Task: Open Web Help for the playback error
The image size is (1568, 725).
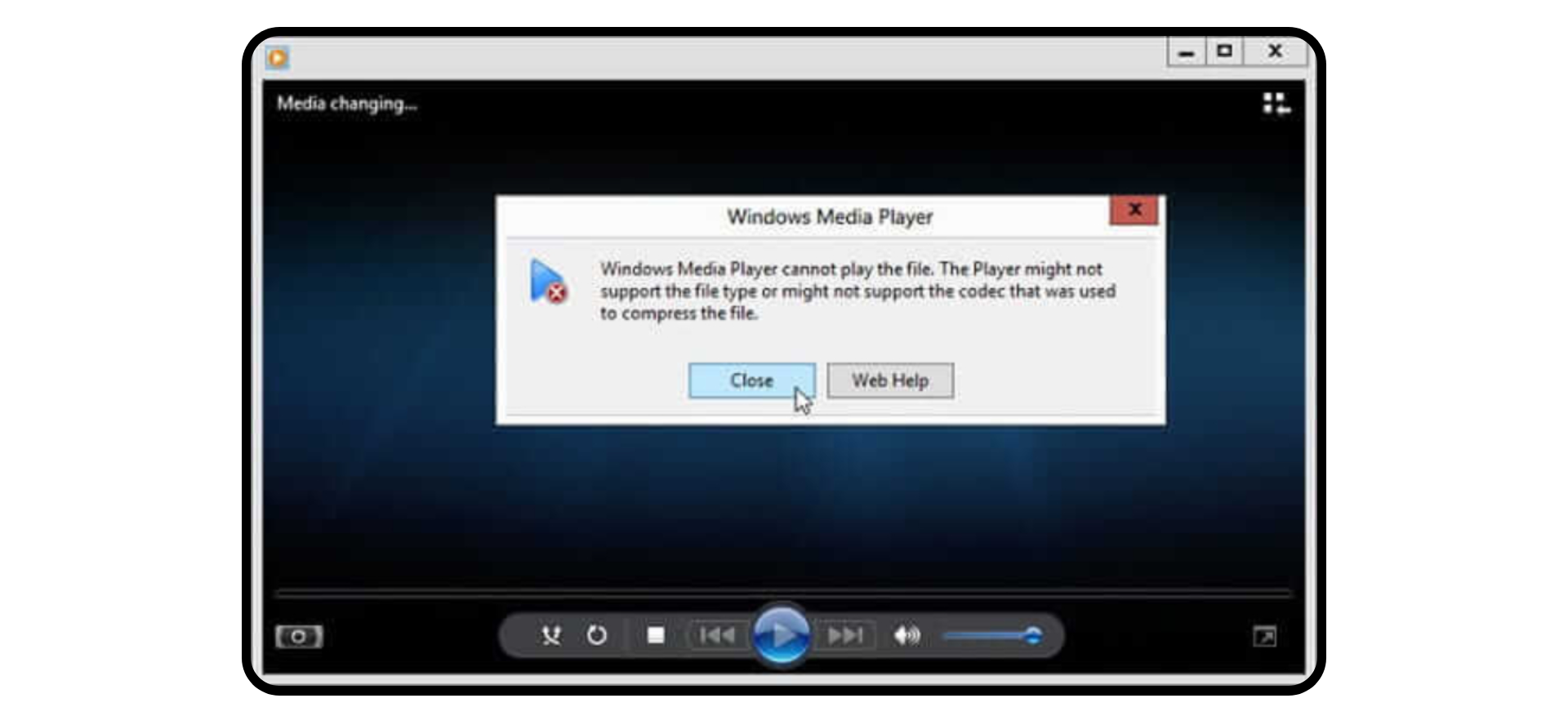Action: [890, 380]
